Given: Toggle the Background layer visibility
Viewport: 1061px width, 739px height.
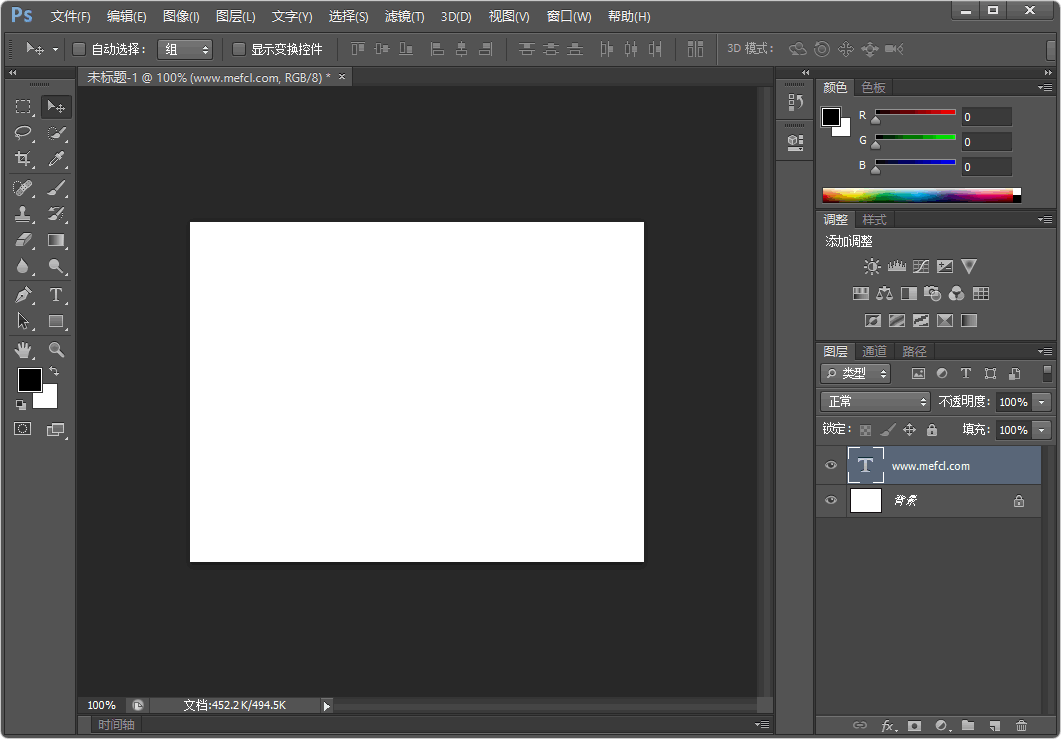Looking at the screenshot, I should [x=830, y=500].
